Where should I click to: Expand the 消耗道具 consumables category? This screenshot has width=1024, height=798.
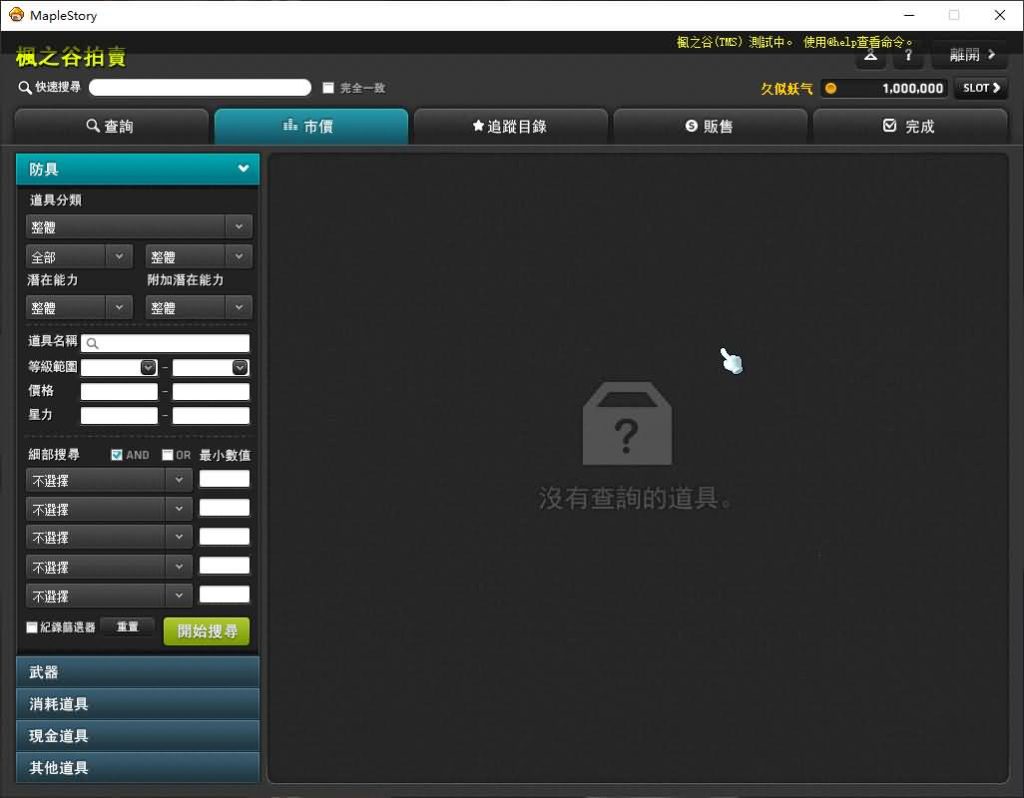pyautogui.click(x=138, y=704)
